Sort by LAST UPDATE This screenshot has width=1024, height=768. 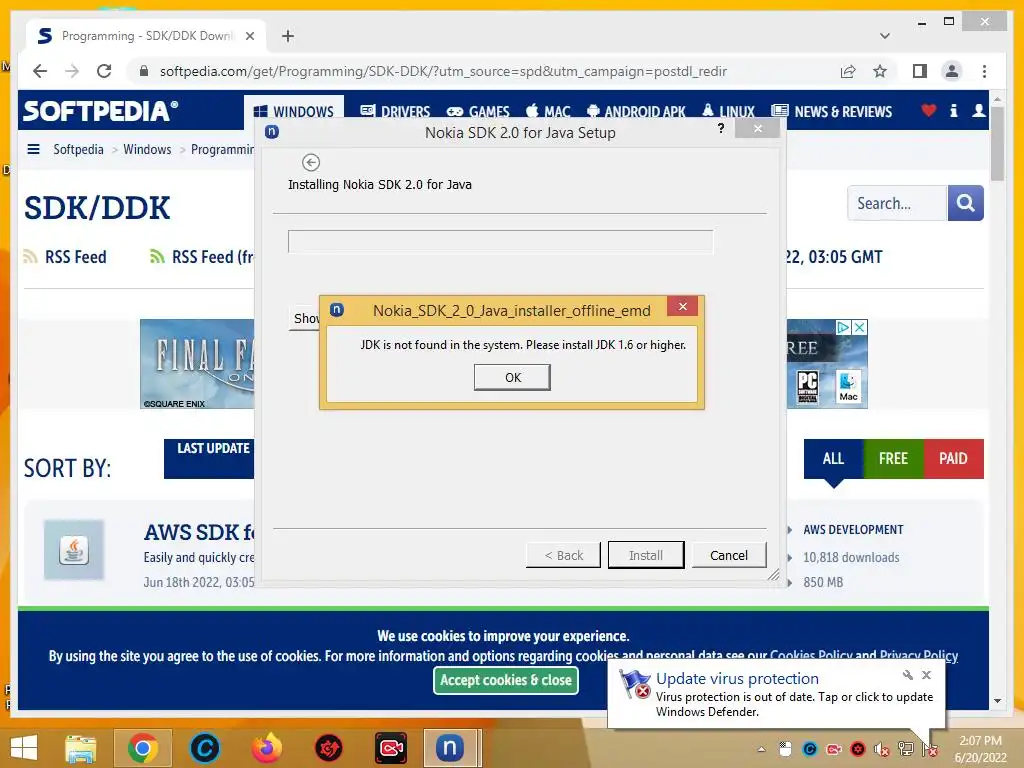(x=209, y=458)
